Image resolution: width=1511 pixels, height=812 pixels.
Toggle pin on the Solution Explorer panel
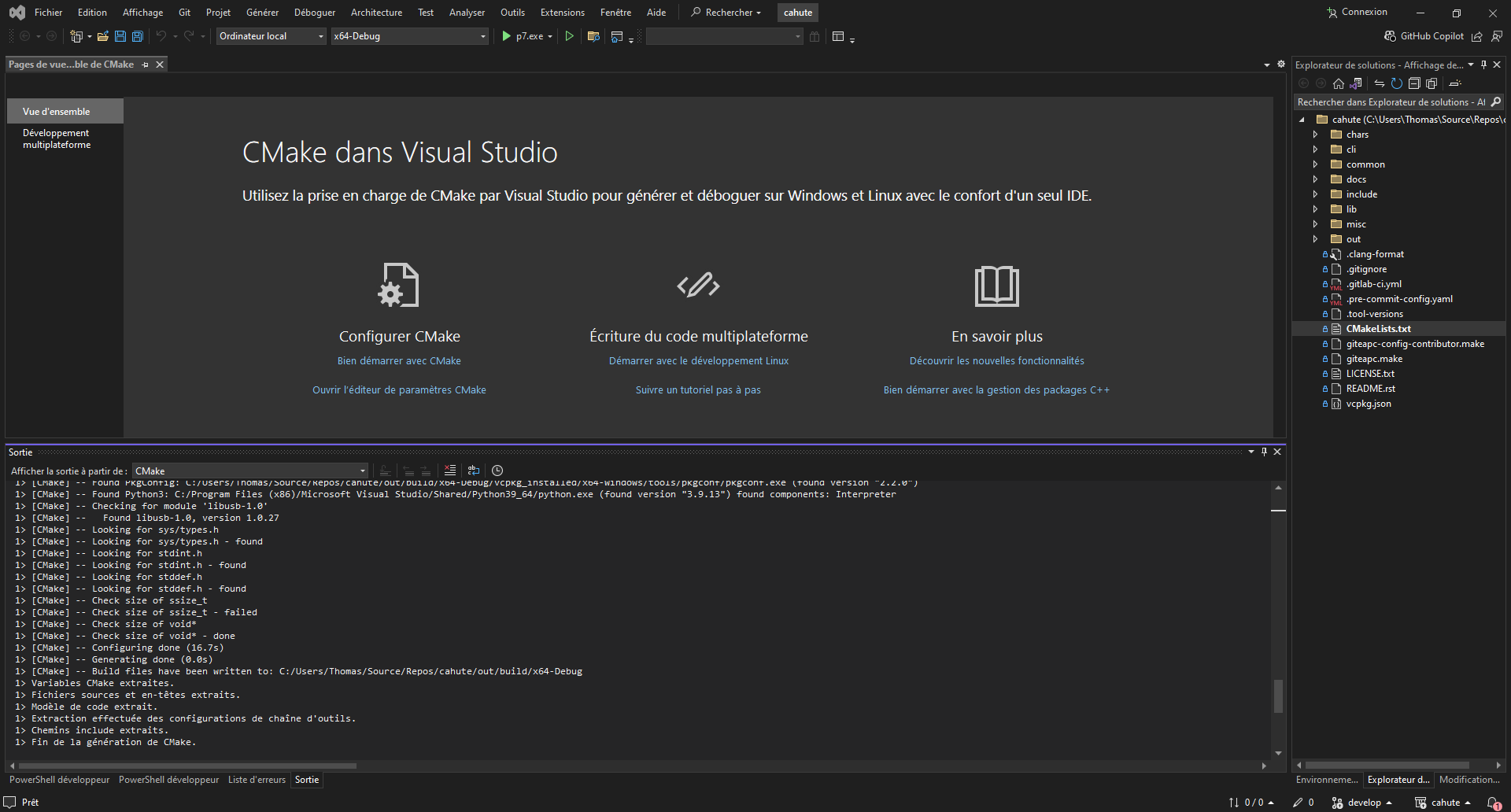pos(1483,65)
